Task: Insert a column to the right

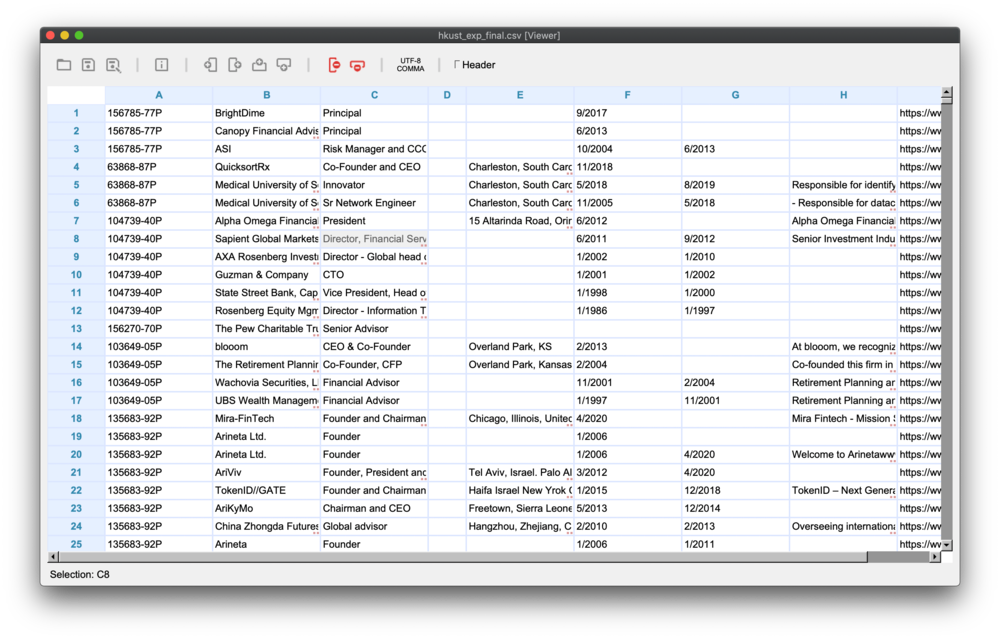Action: point(235,64)
